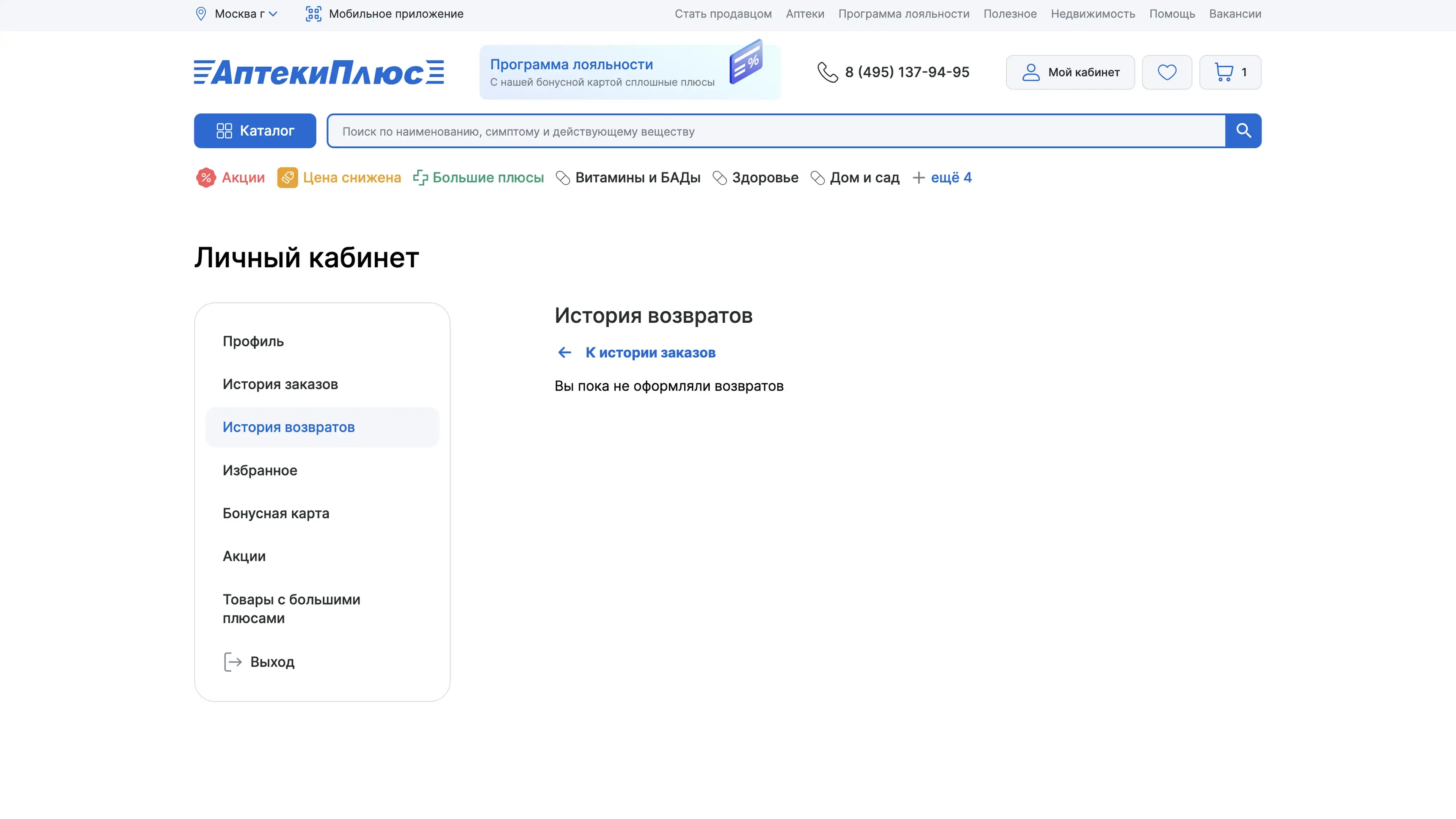Go to Профиль in sidebar menu
Screen dimensions: 1456x819
[253, 341]
